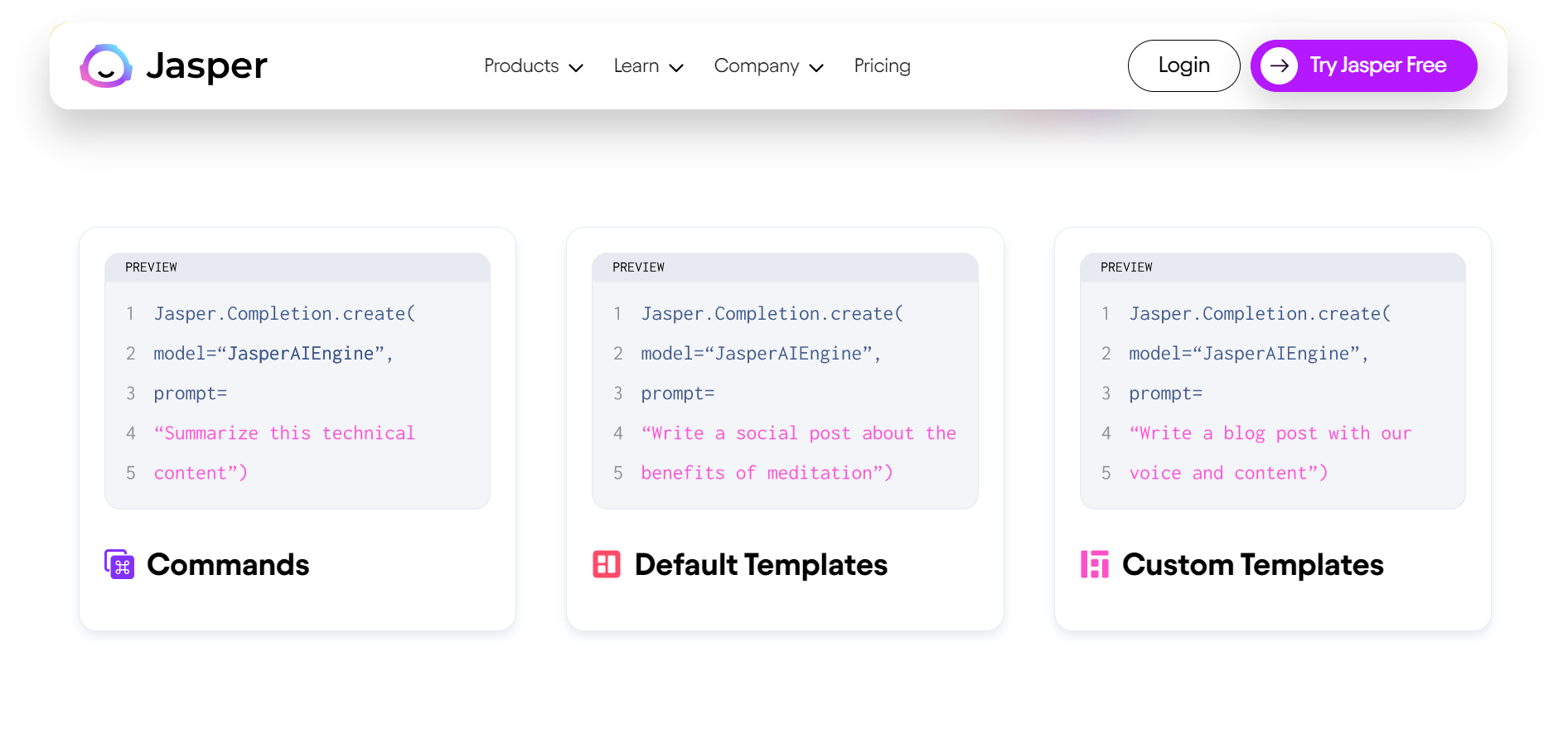
Task: Open the Company dropdown
Action: point(769,66)
